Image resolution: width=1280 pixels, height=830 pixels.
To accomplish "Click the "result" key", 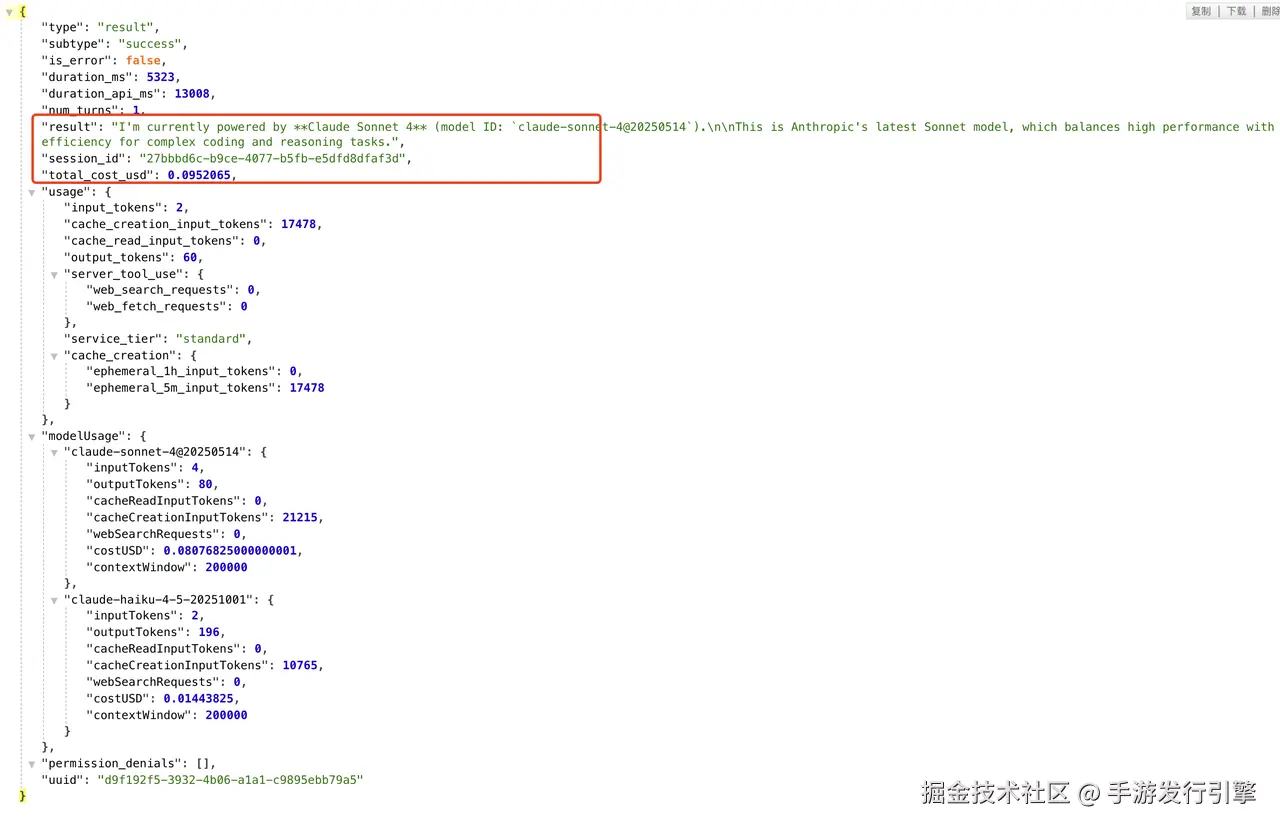I will tap(69, 127).
